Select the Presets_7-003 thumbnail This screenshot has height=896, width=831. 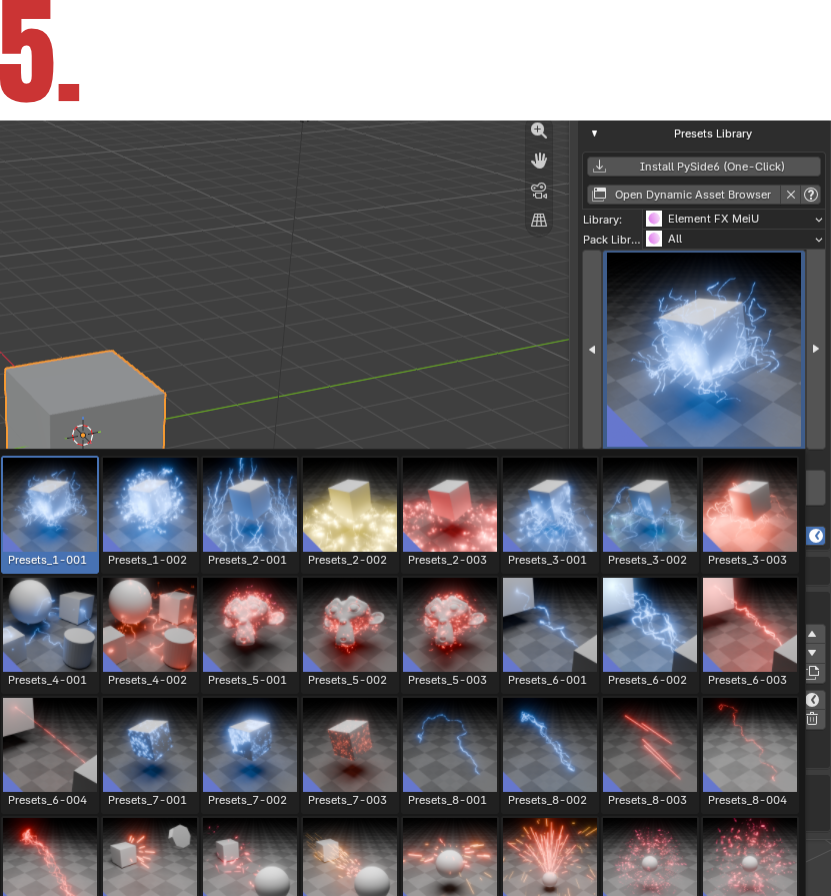tap(350, 754)
